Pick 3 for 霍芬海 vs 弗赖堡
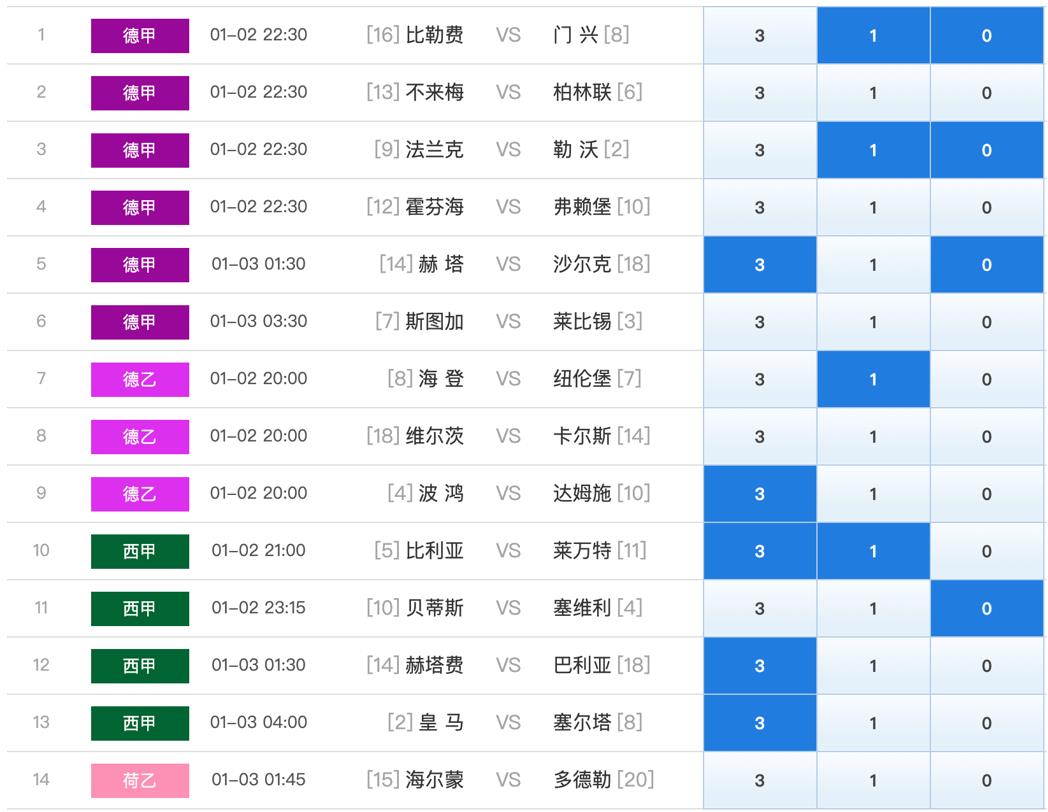This screenshot has height=812, width=1048. pos(759,207)
